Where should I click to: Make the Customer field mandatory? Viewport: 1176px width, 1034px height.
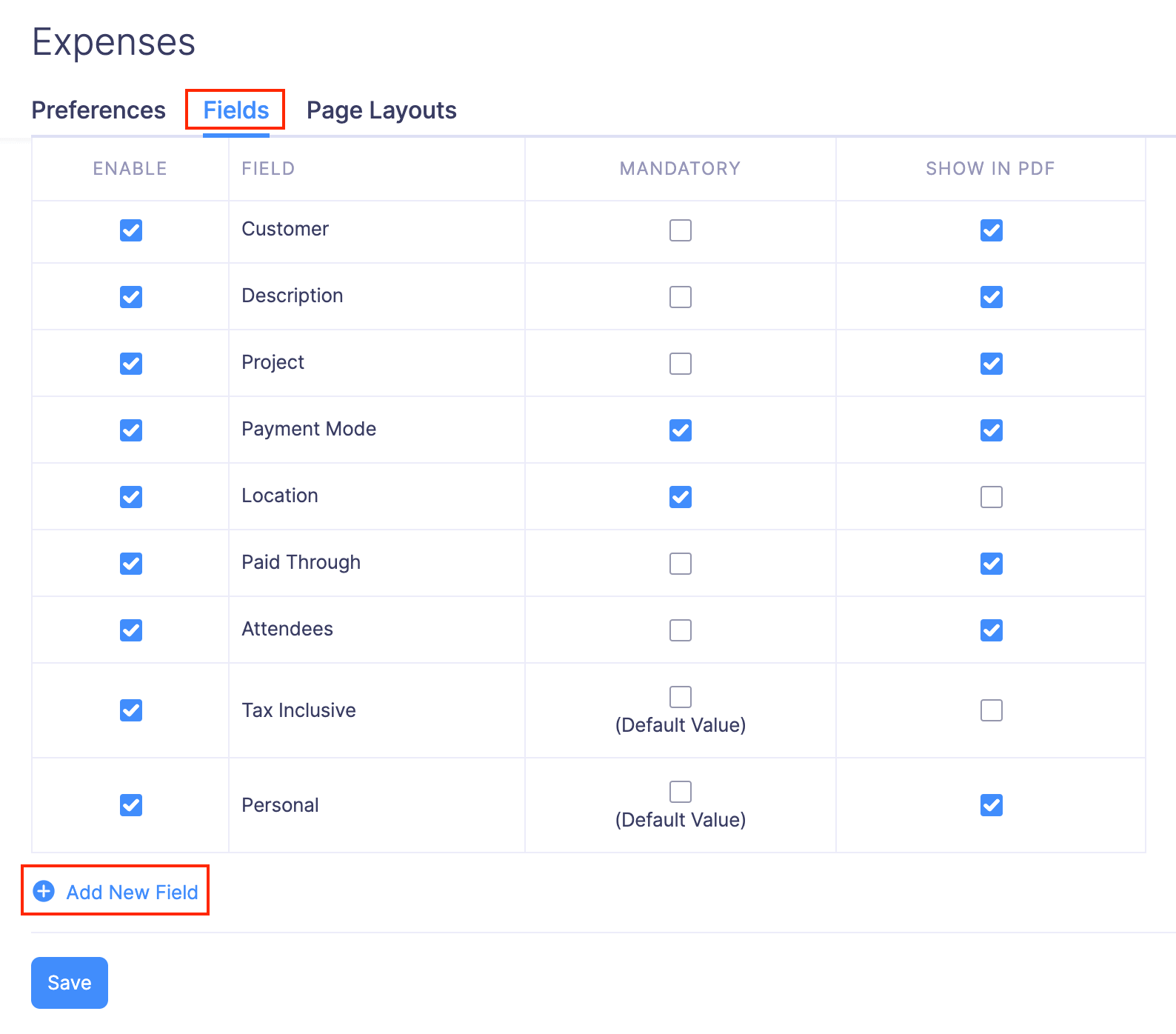(x=680, y=230)
